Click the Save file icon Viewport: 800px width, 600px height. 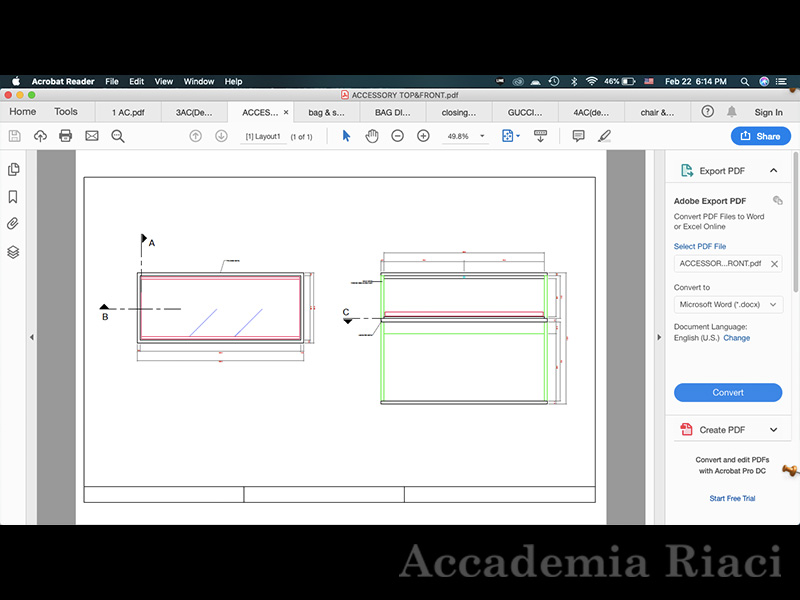15,136
